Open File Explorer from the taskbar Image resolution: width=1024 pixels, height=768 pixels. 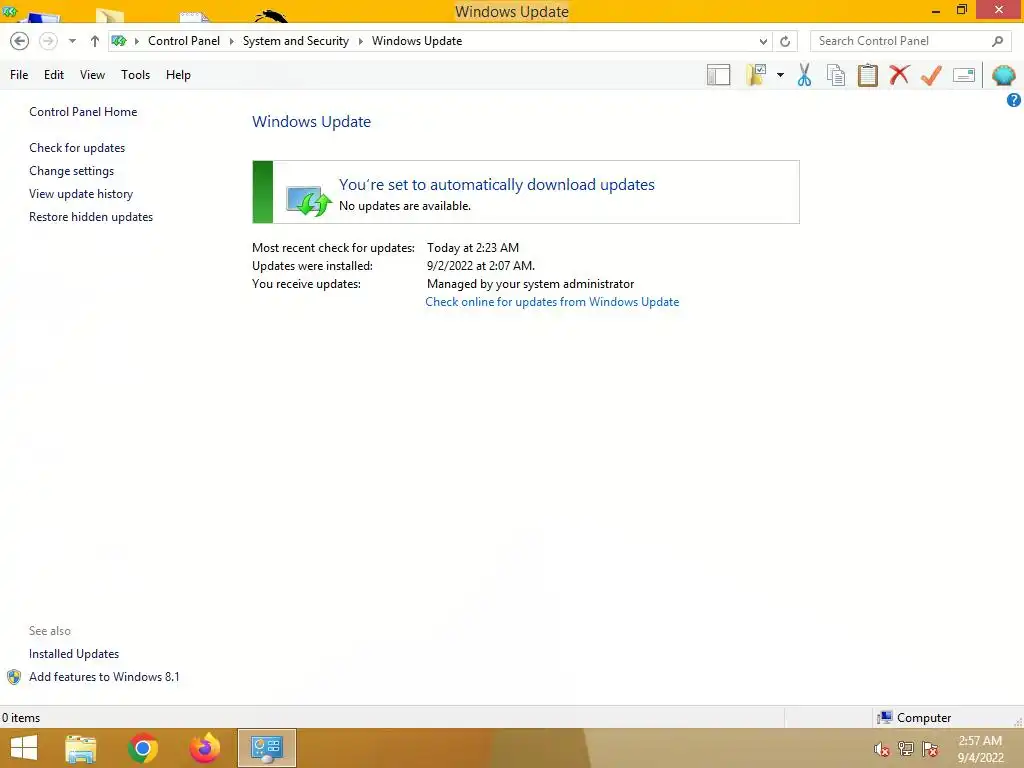81,748
